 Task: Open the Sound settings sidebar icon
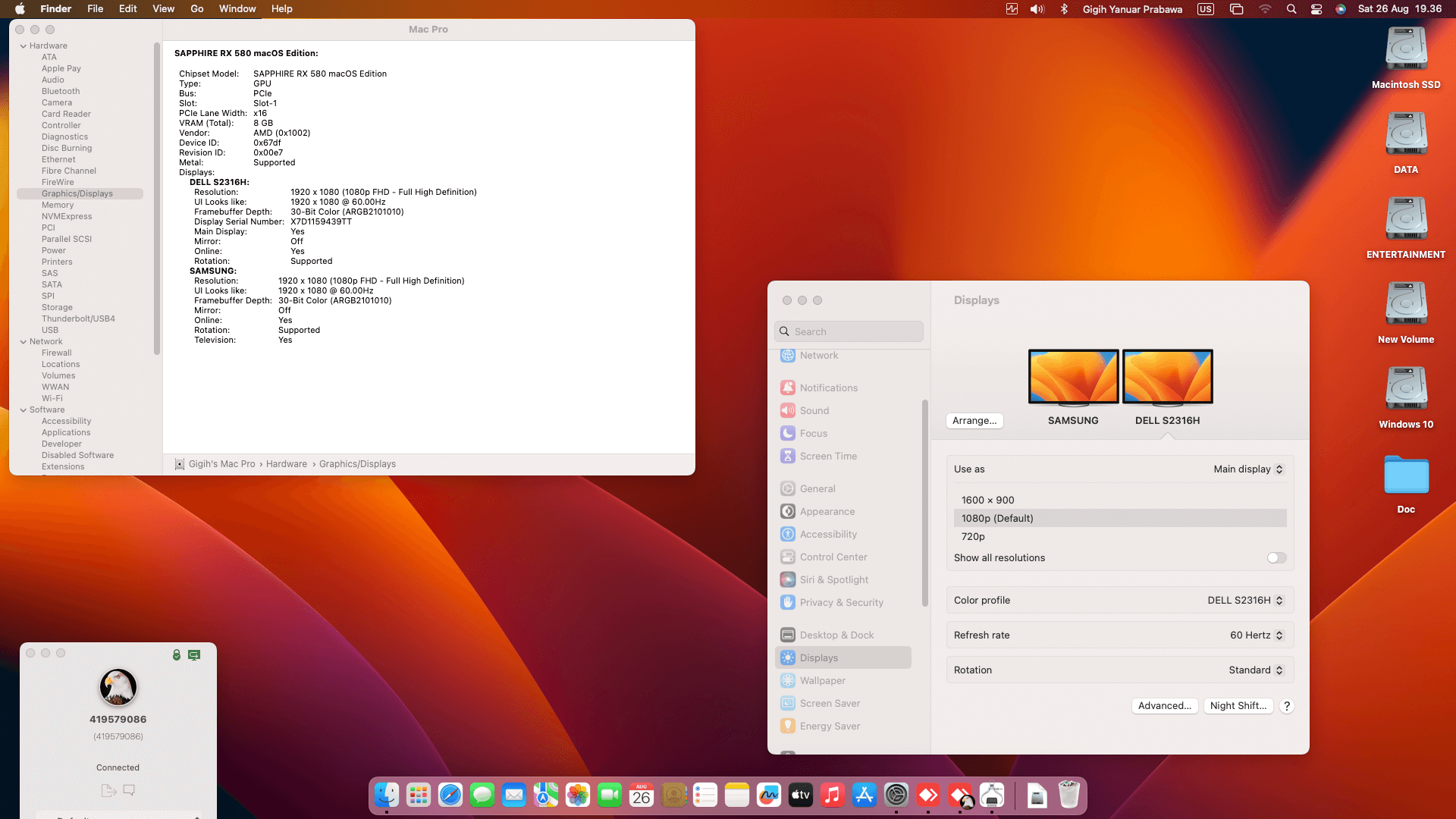tap(788, 410)
